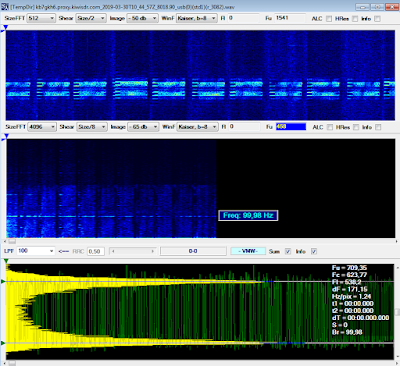Screen dimensions: 400x366
Task: Click the left scroll arrow under the lower spectrogram
Action: click(x=5, y=241)
